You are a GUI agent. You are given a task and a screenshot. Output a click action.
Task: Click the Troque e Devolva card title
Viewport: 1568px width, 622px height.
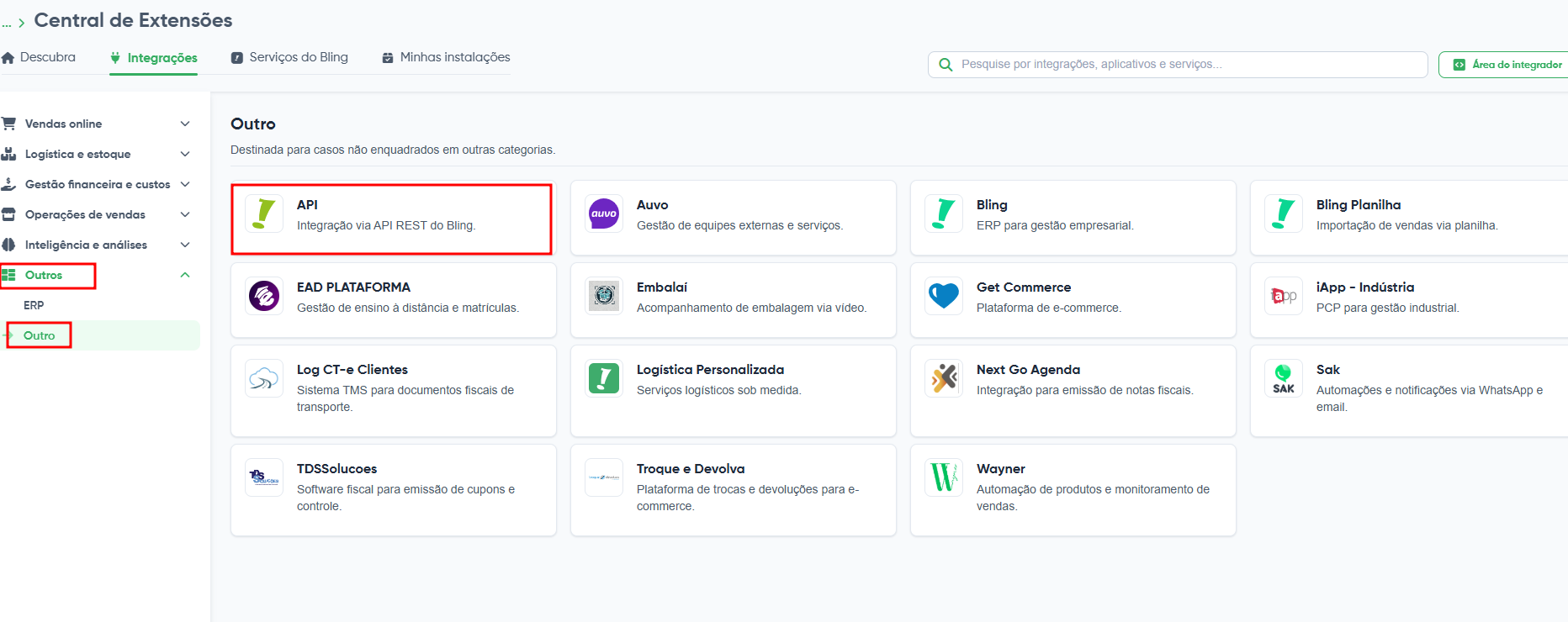click(x=691, y=469)
